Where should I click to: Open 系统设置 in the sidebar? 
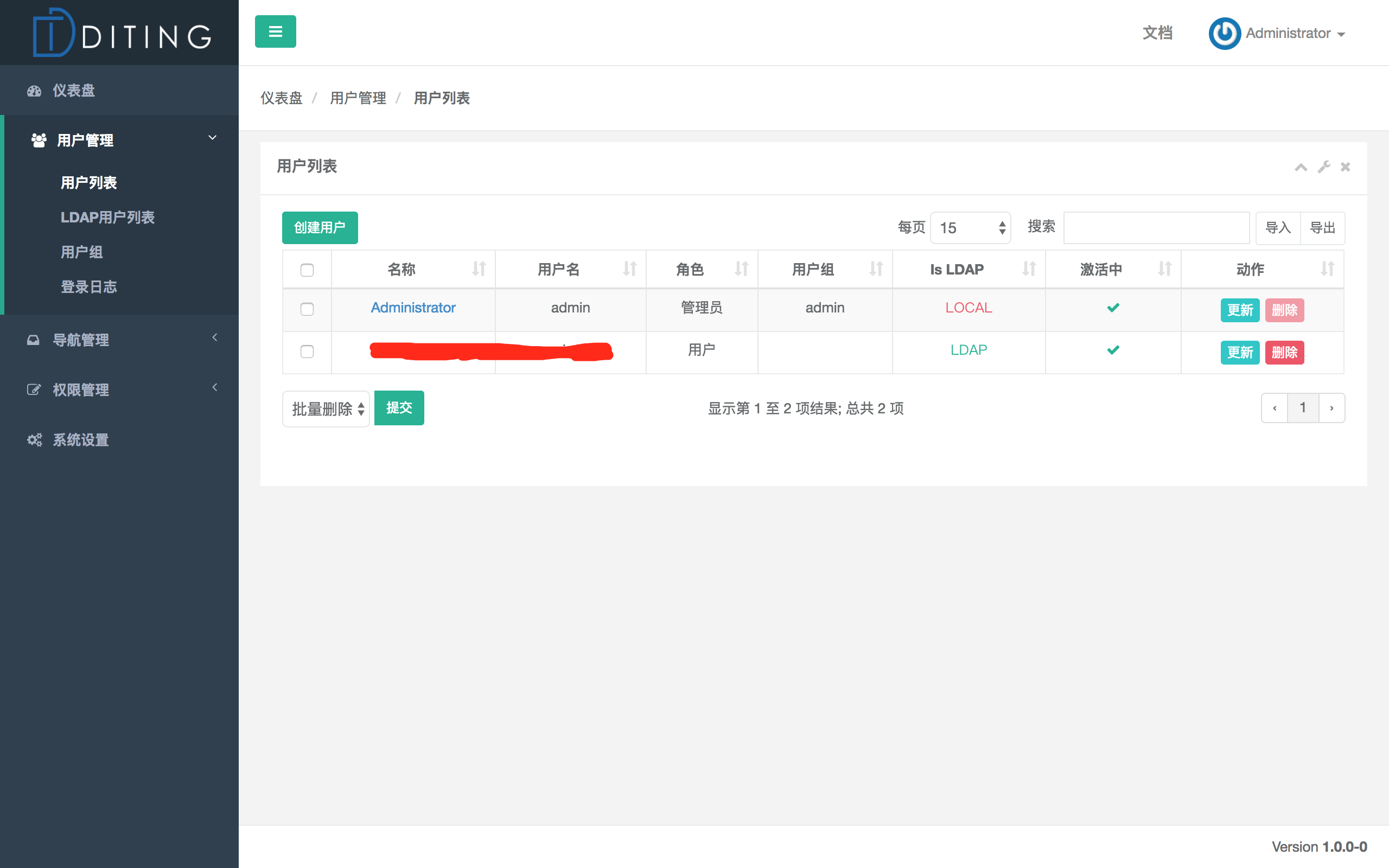pyautogui.click(x=80, y=440)
